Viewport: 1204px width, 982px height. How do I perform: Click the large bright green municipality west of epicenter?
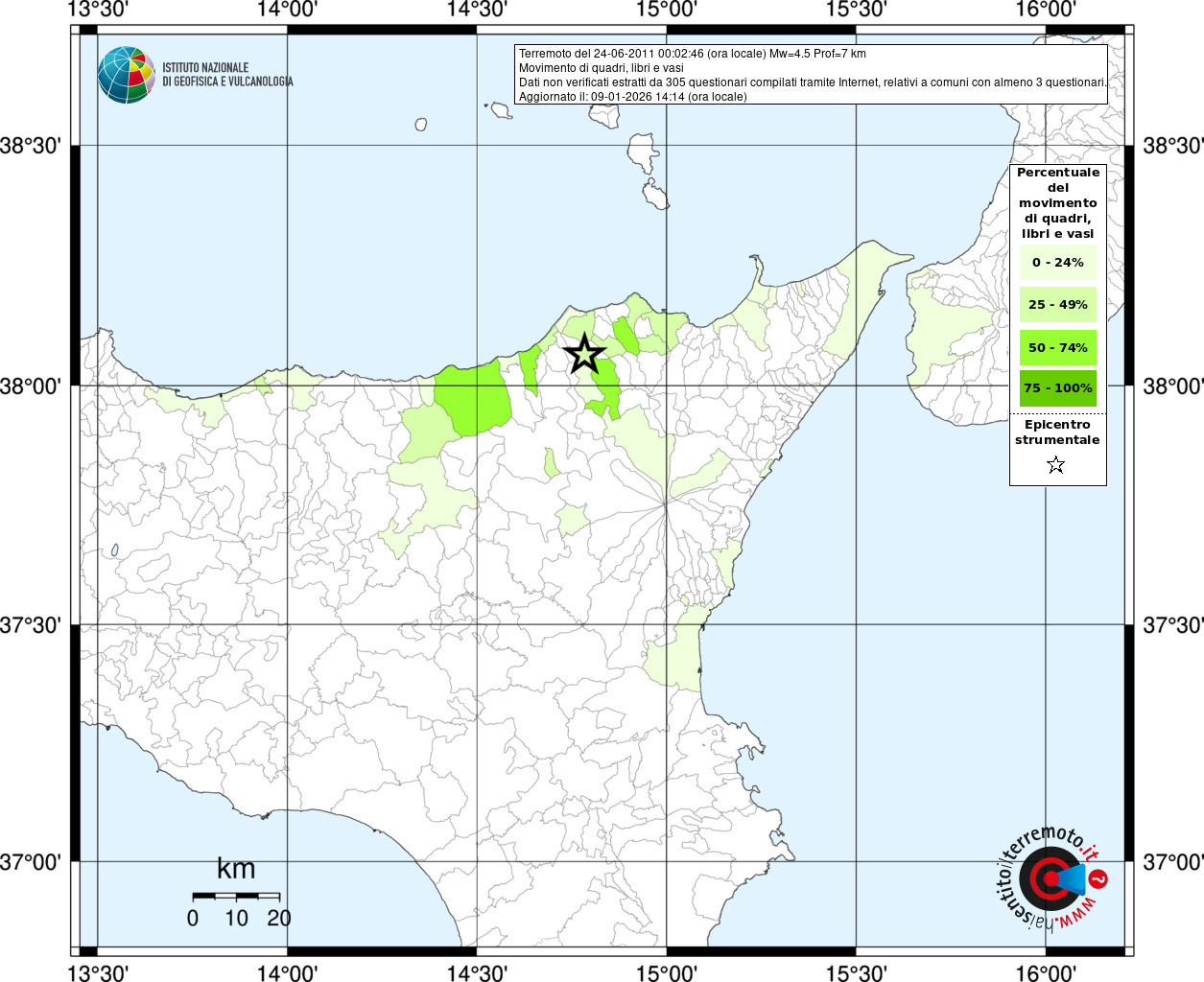[472, 398]
